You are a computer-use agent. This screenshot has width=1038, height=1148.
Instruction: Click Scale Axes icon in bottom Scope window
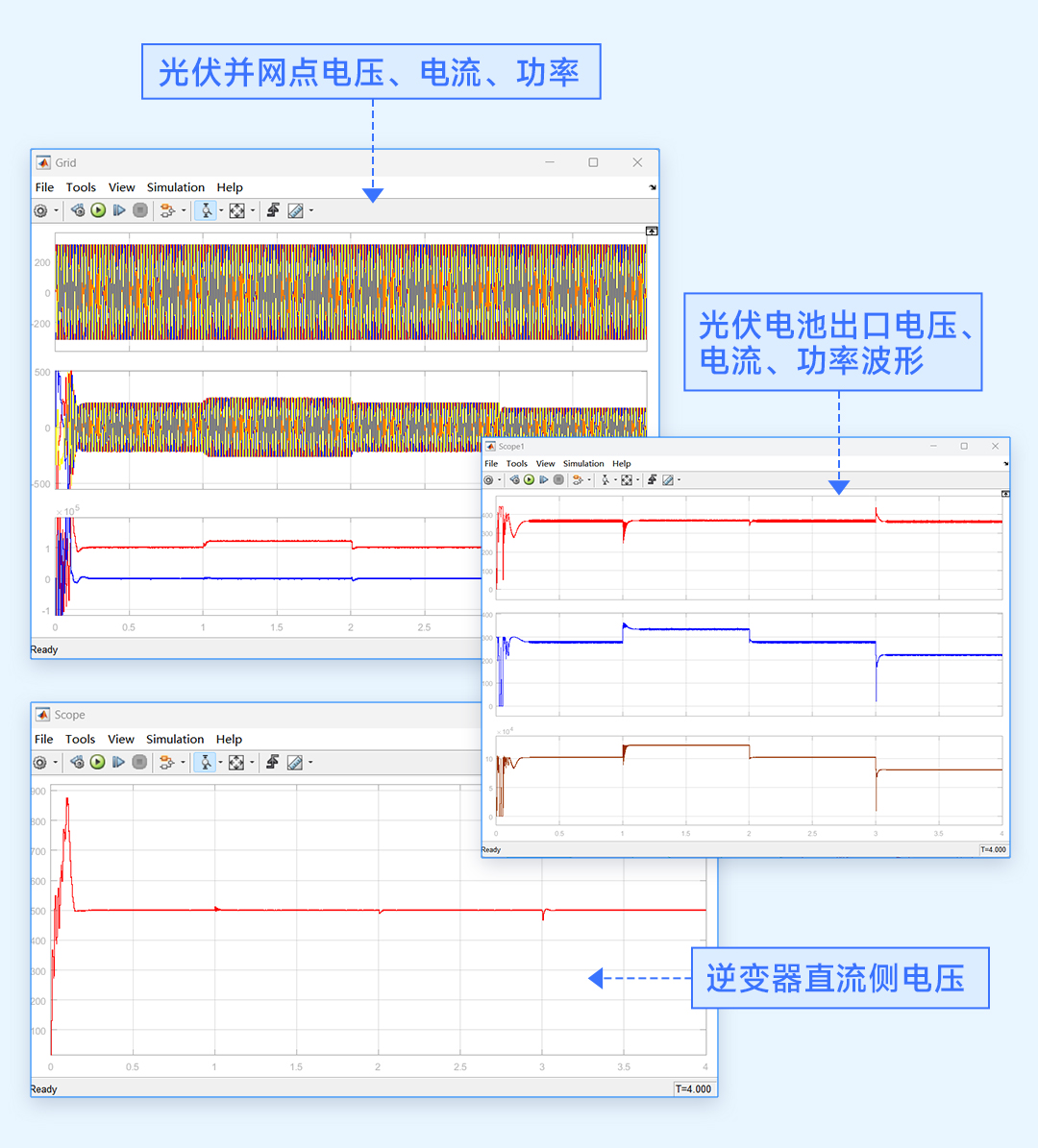(236, 763)
